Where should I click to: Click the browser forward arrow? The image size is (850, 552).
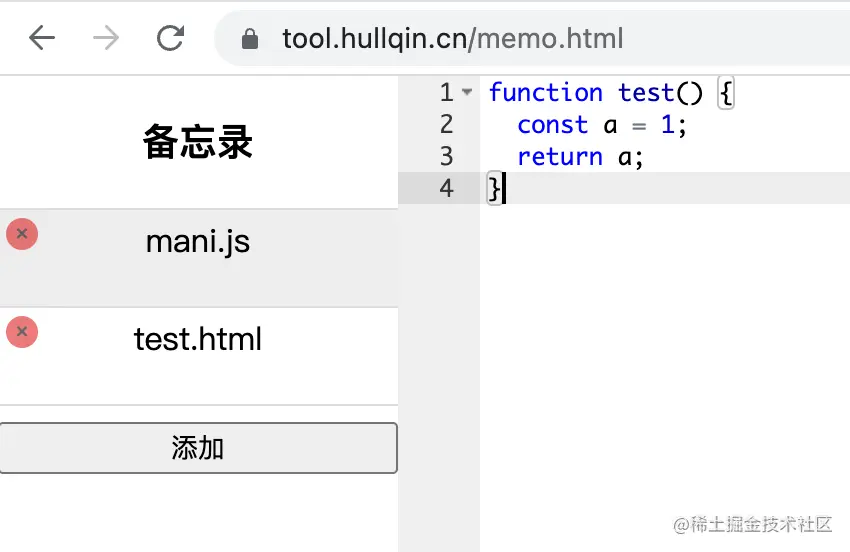point(106,38)
